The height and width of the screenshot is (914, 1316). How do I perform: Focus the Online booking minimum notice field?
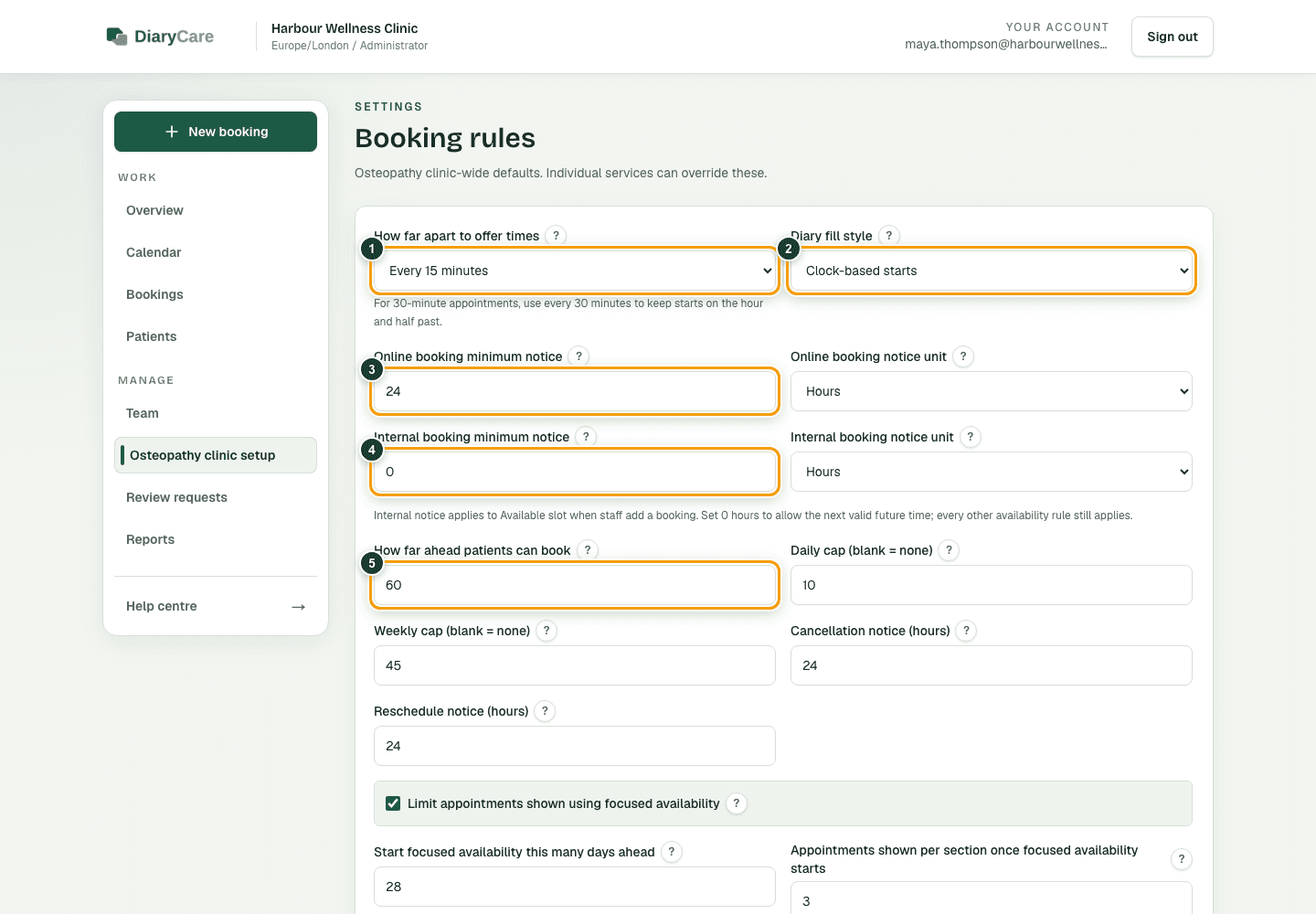tap(575, 391)
